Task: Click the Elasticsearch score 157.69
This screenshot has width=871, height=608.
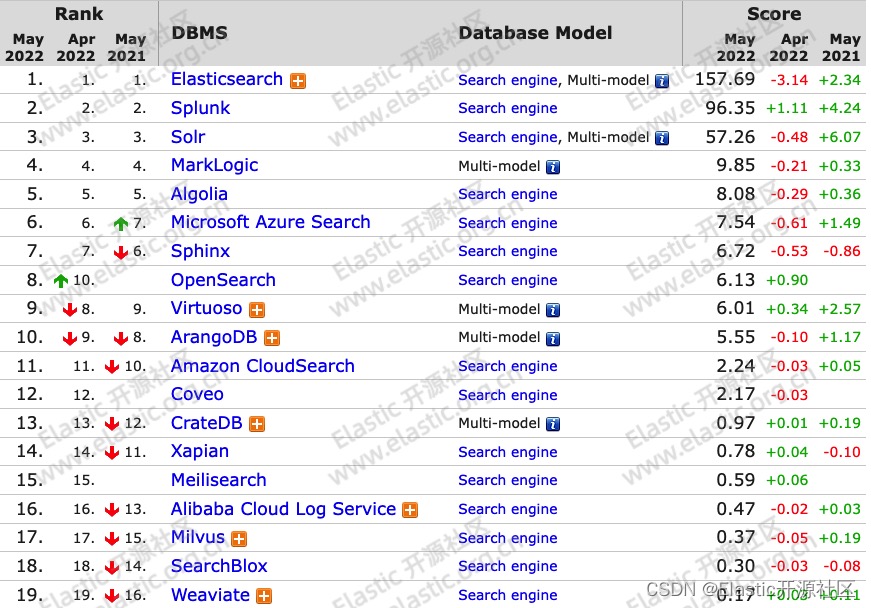Action: pos(725,79)
